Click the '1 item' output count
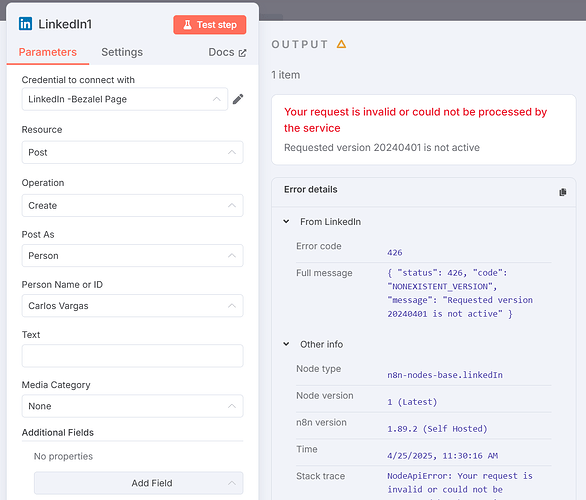 [286, 75]
